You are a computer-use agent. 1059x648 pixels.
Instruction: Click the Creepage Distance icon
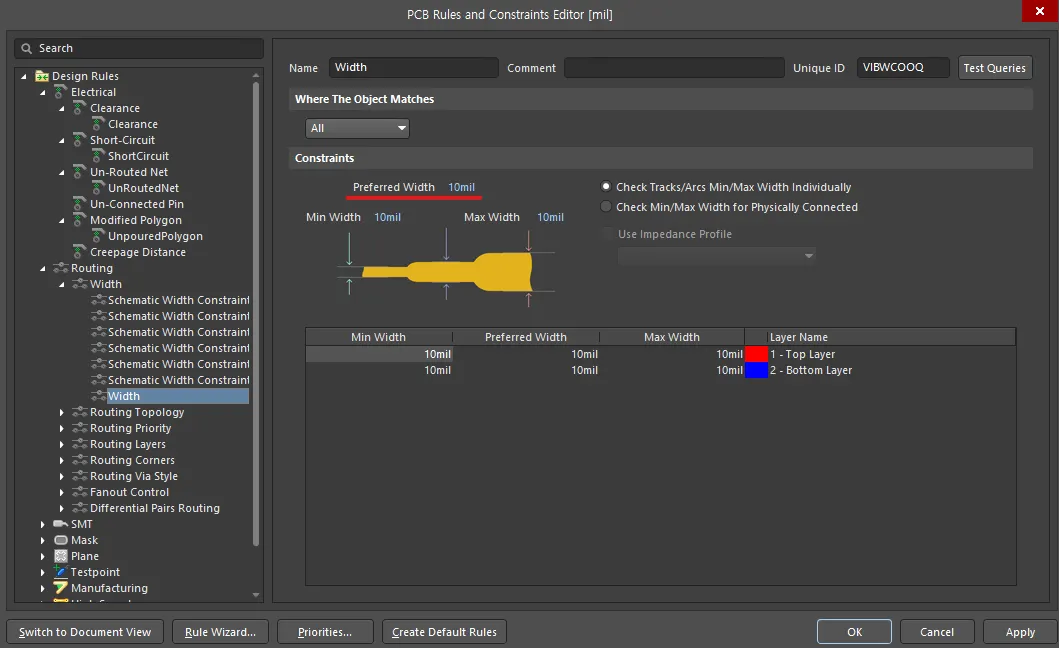coord(80,252)
